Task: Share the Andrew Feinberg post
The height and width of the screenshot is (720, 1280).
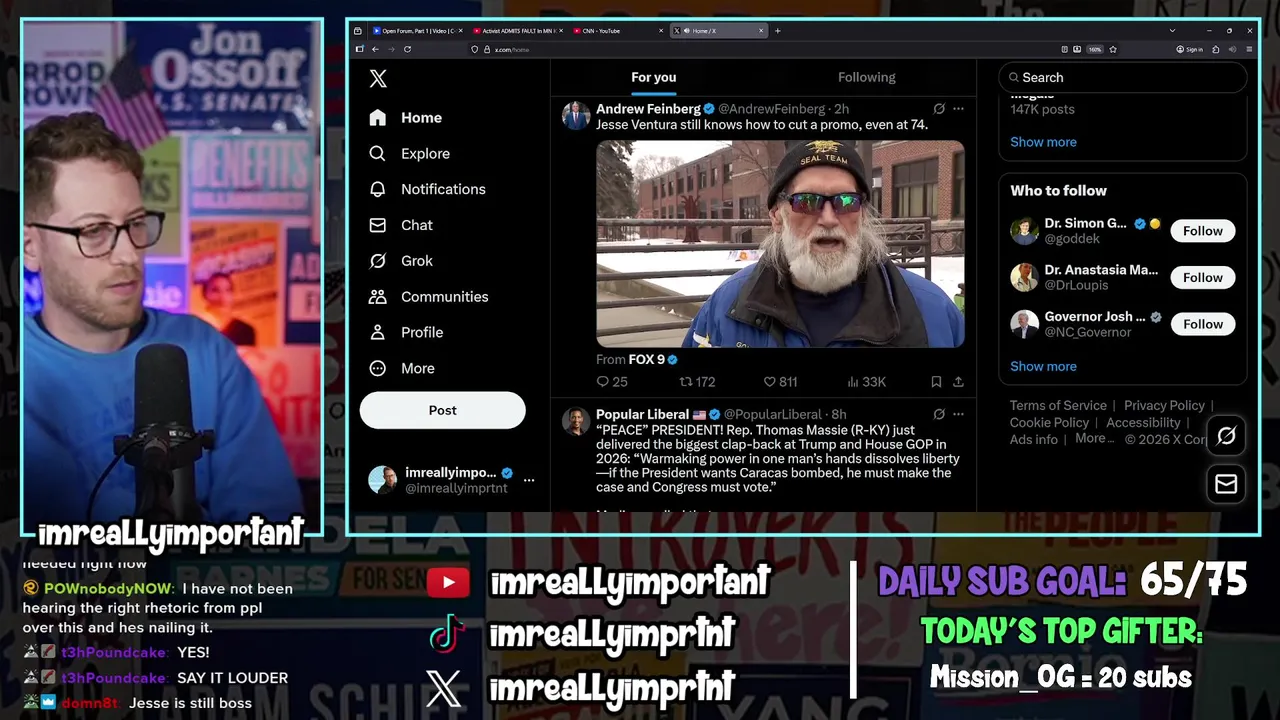Action: point(958,381)
